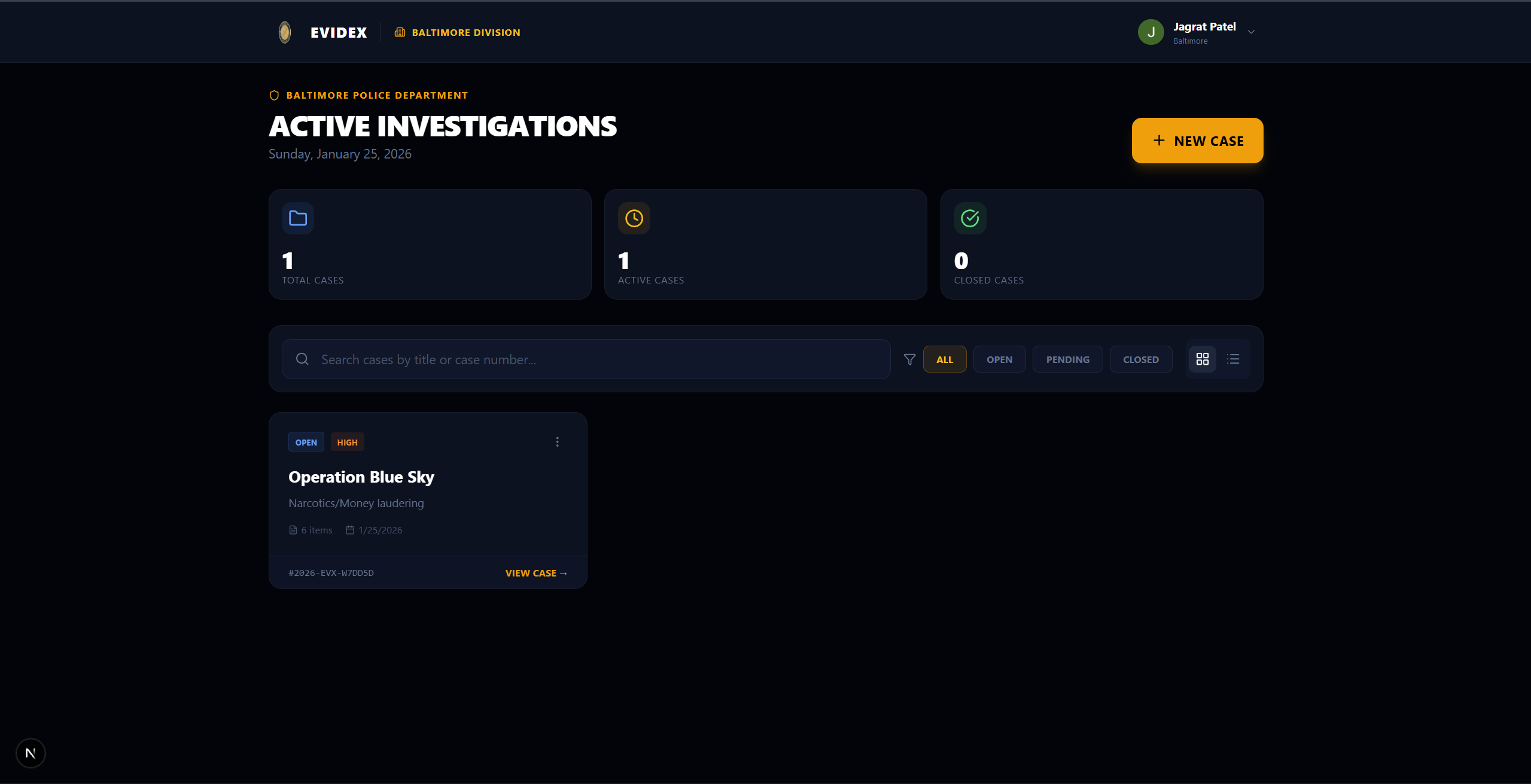
Task: Open the Operation Blue Sky three-dot menu
Action: pyautogui.click(x=557, y=442)
